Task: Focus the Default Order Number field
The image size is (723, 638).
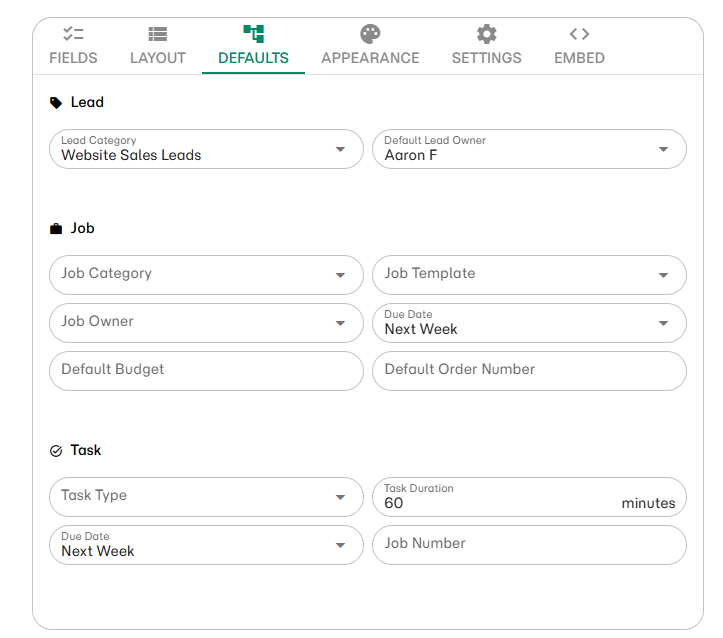Action: [x=529, y=371]
